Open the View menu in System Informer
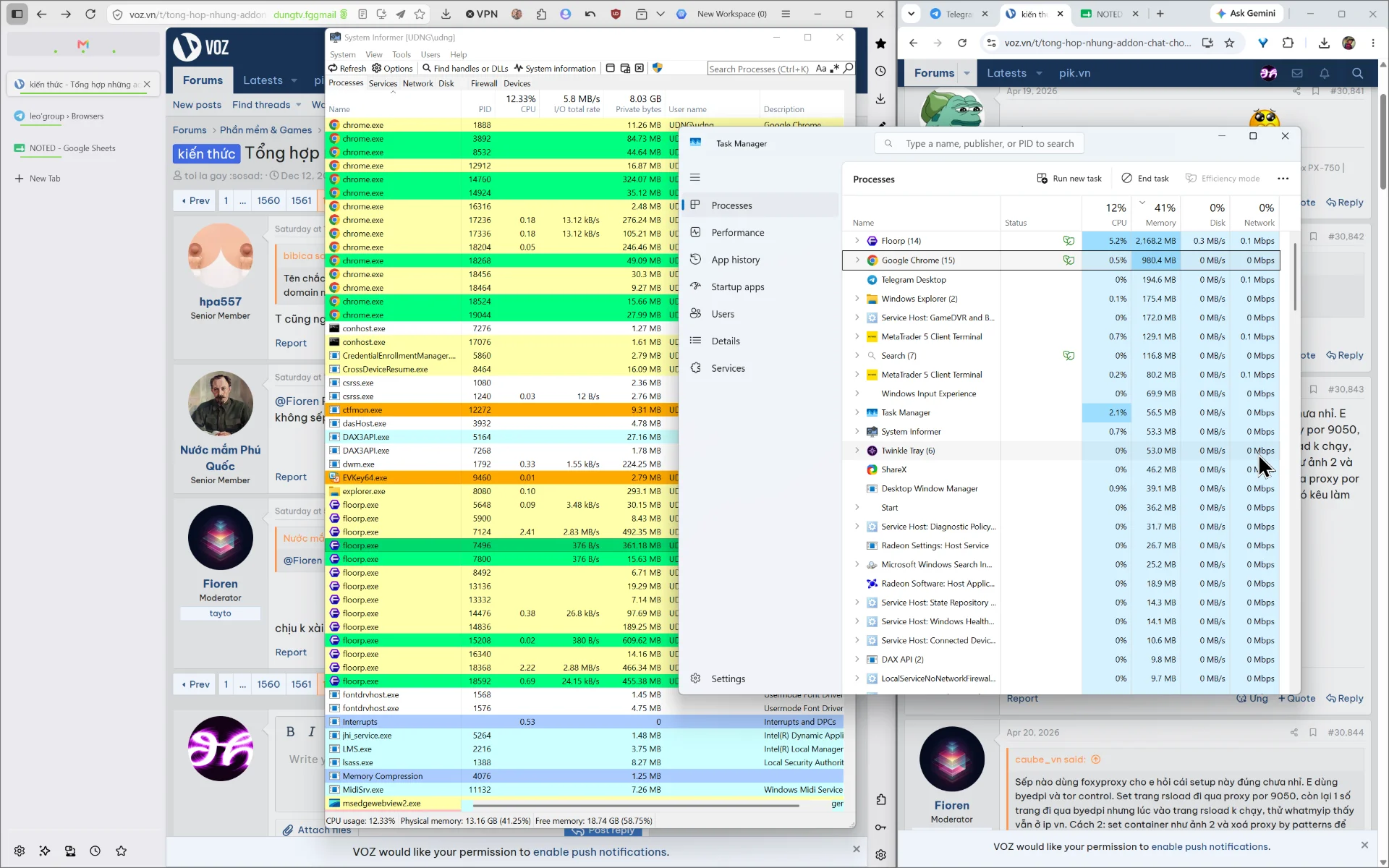This screenshot has width=1389, height=868. 373,54
